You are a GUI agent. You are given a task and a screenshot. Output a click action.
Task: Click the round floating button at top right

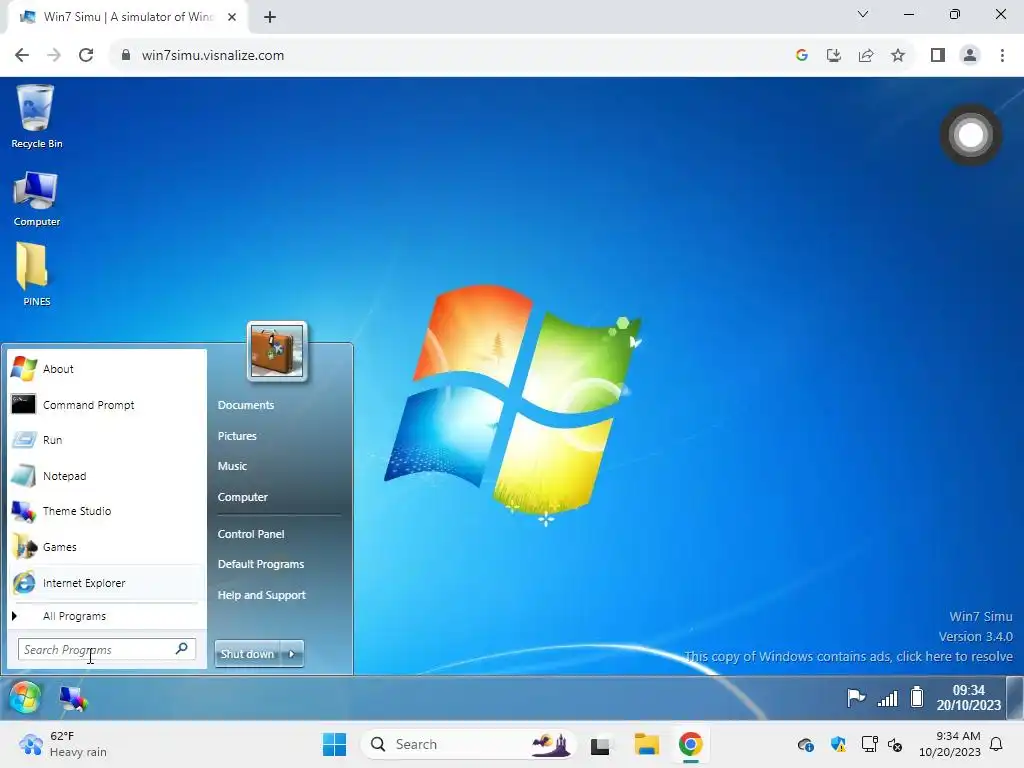(x=970, y=135)
